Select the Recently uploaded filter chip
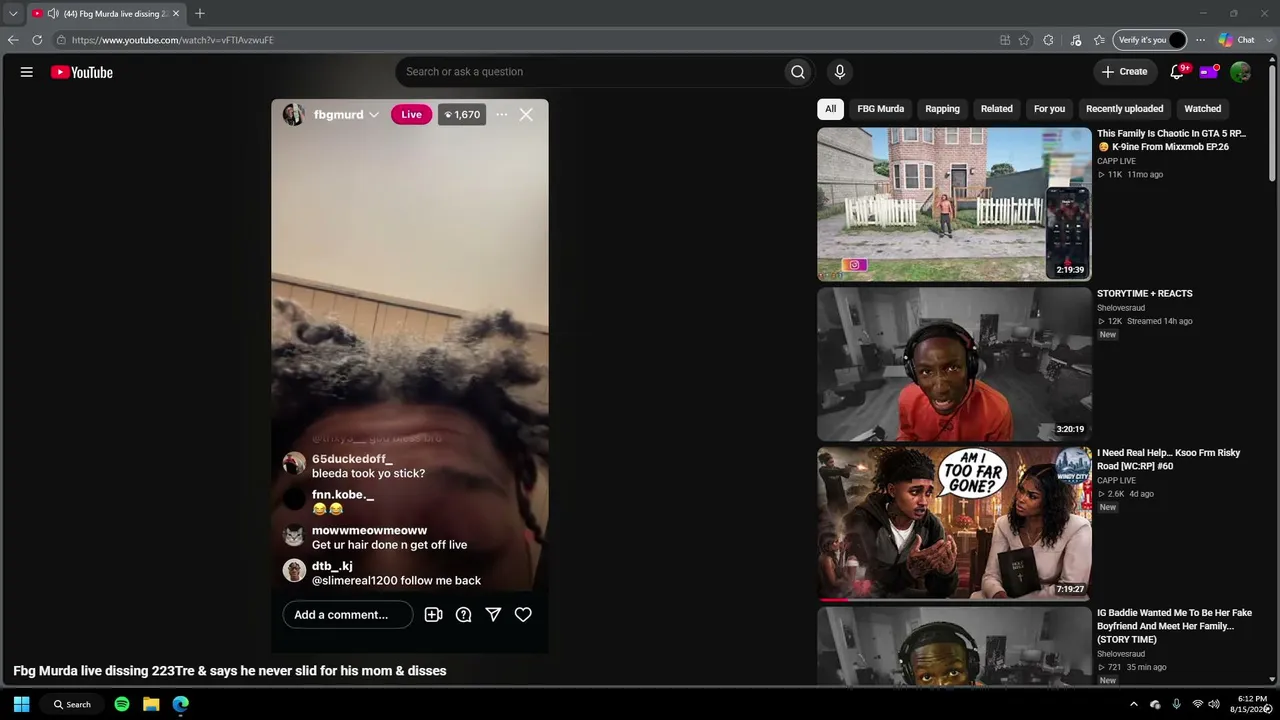Screen dimensions: 1280x720 point(1125,109)
